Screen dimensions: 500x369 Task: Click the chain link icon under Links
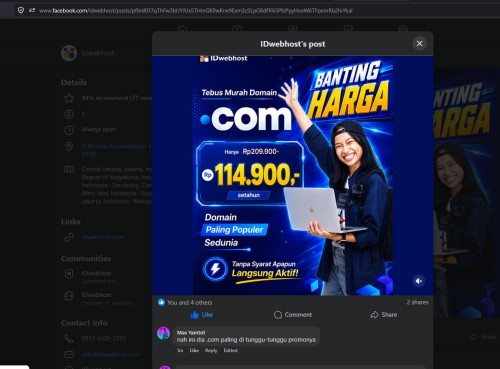click(x=69, y=237)
